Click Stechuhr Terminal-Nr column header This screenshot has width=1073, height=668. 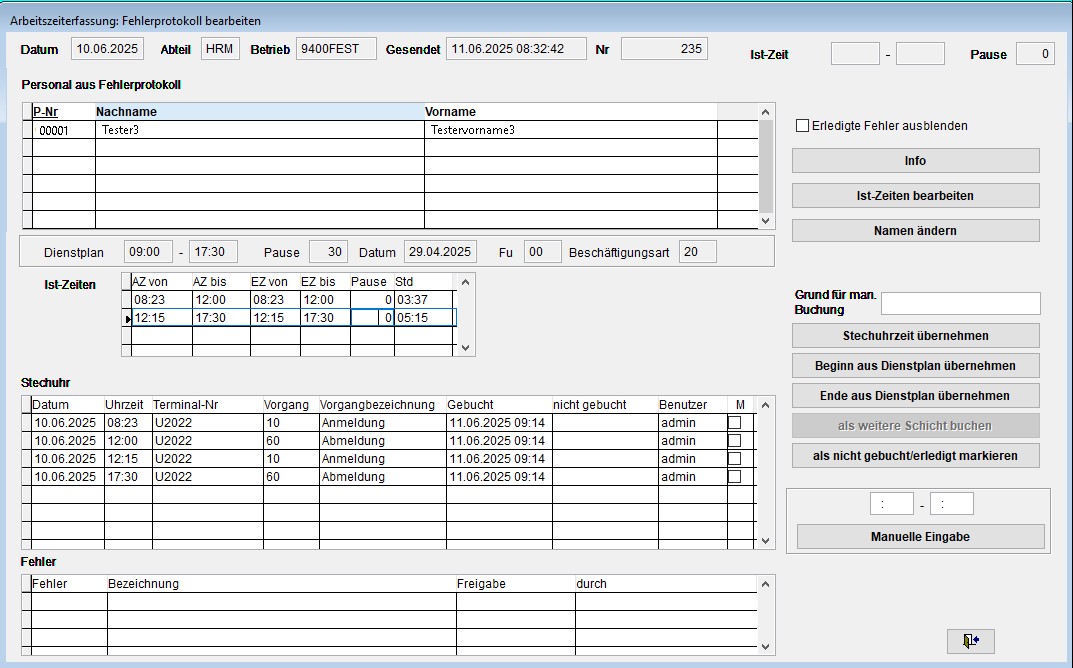pos(207,404)
